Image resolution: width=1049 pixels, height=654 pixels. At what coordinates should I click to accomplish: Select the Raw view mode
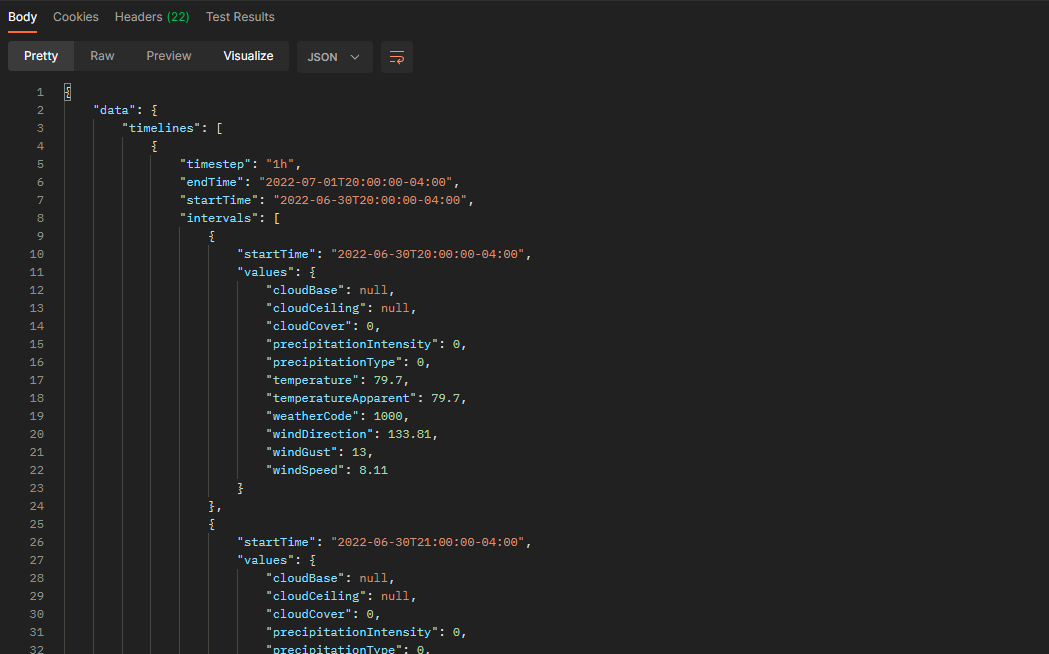[102, 56]
